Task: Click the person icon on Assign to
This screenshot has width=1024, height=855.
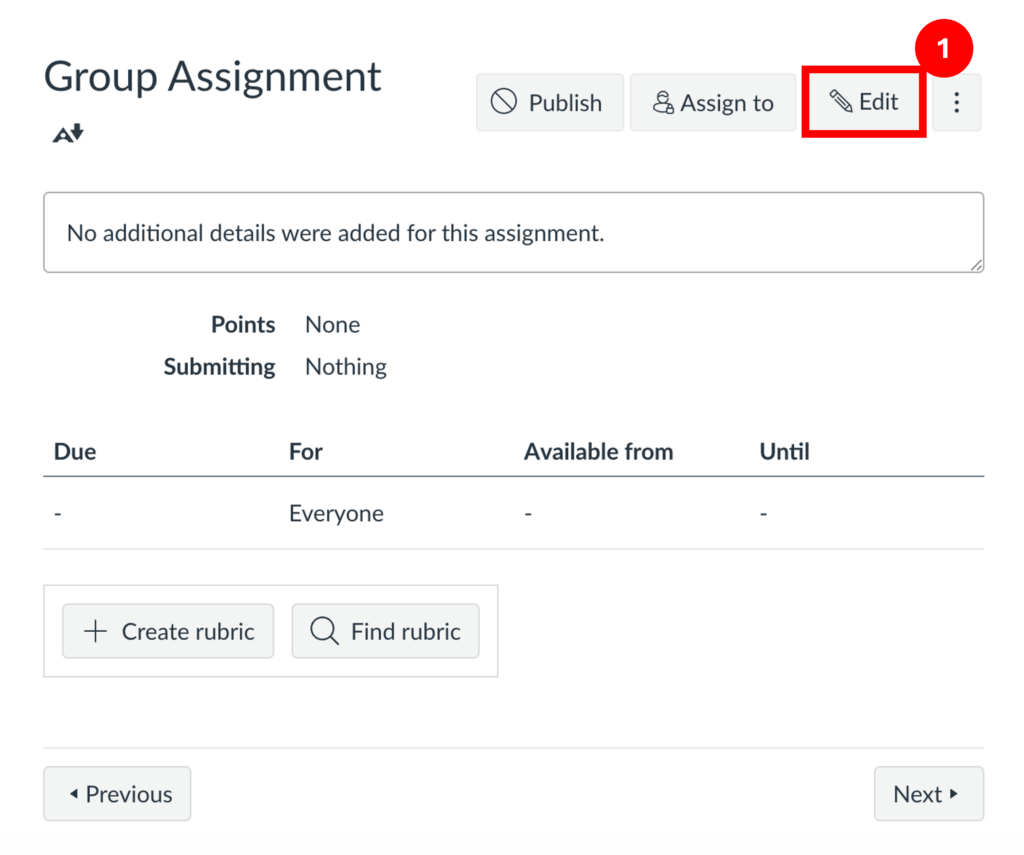Action: point(662,103)
